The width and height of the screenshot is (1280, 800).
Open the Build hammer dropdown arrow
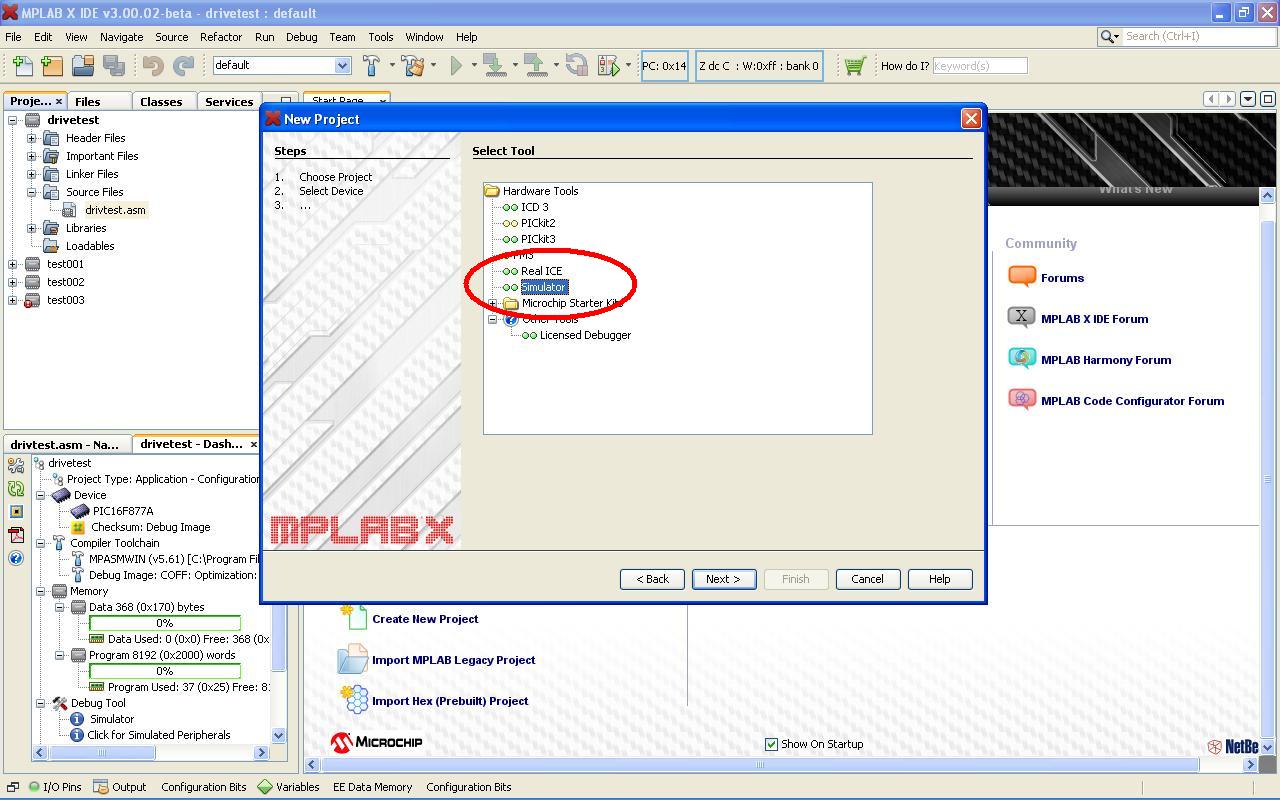click(392, 66)
